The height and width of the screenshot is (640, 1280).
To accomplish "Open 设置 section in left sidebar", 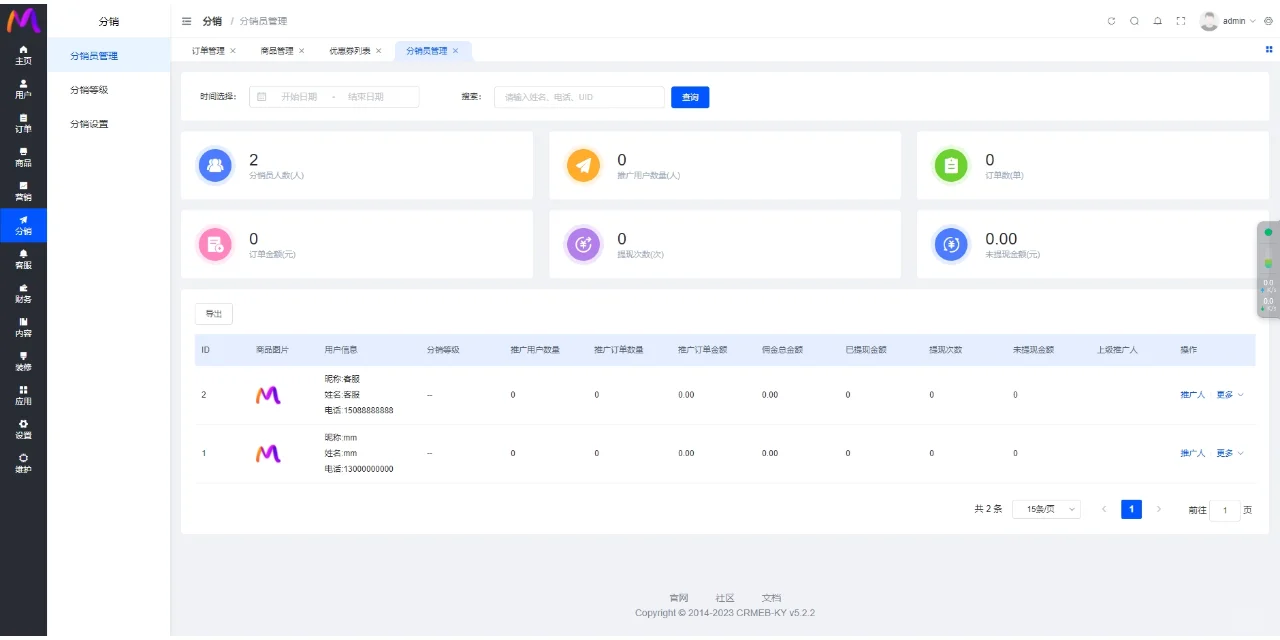I will point(23,429).
